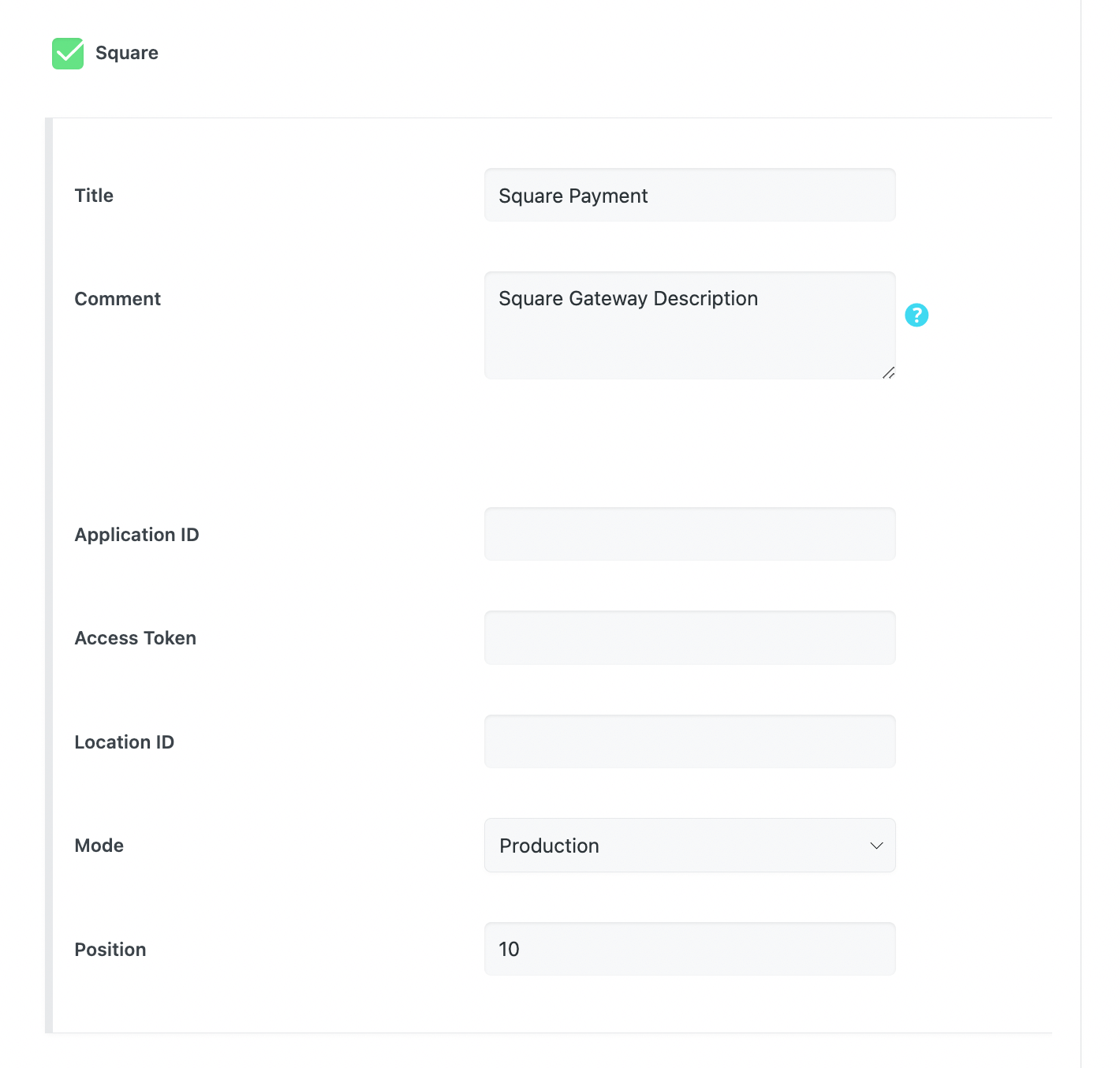This screenshot has height=1068, width=1120.
Task: Uncheck the green Square checkbox
Action: (x=68, y=54)
